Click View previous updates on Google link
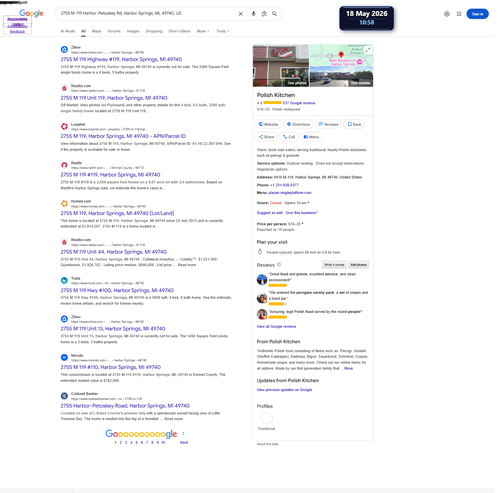The image size is (500, 493). click(x=284, y=390)
